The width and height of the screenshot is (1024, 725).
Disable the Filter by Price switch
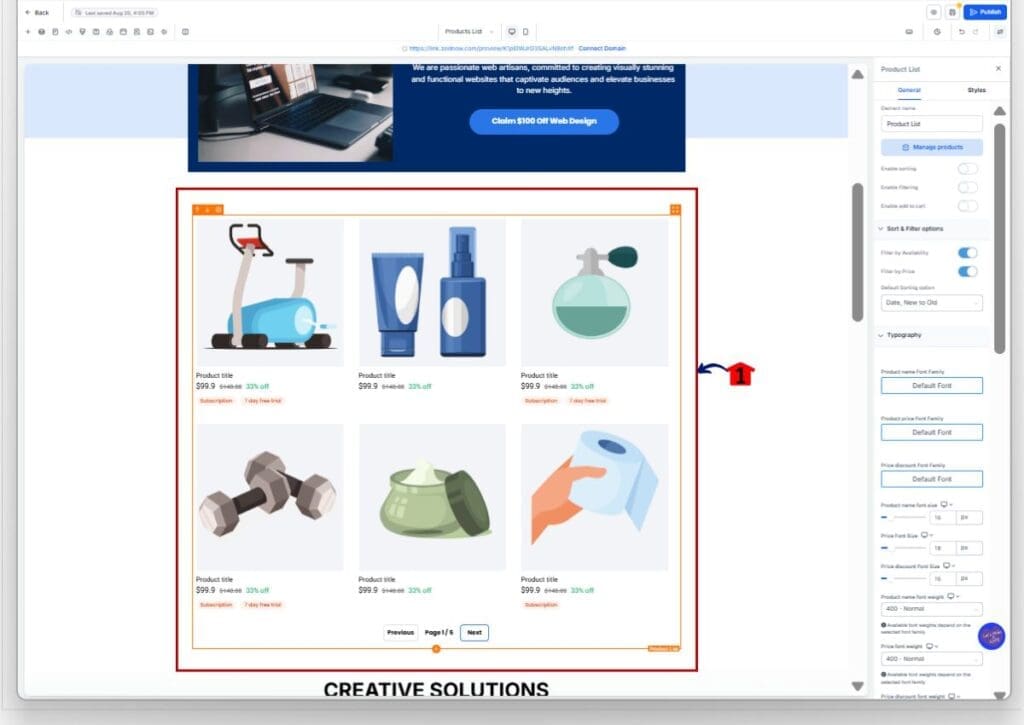[x=967, y=271]
